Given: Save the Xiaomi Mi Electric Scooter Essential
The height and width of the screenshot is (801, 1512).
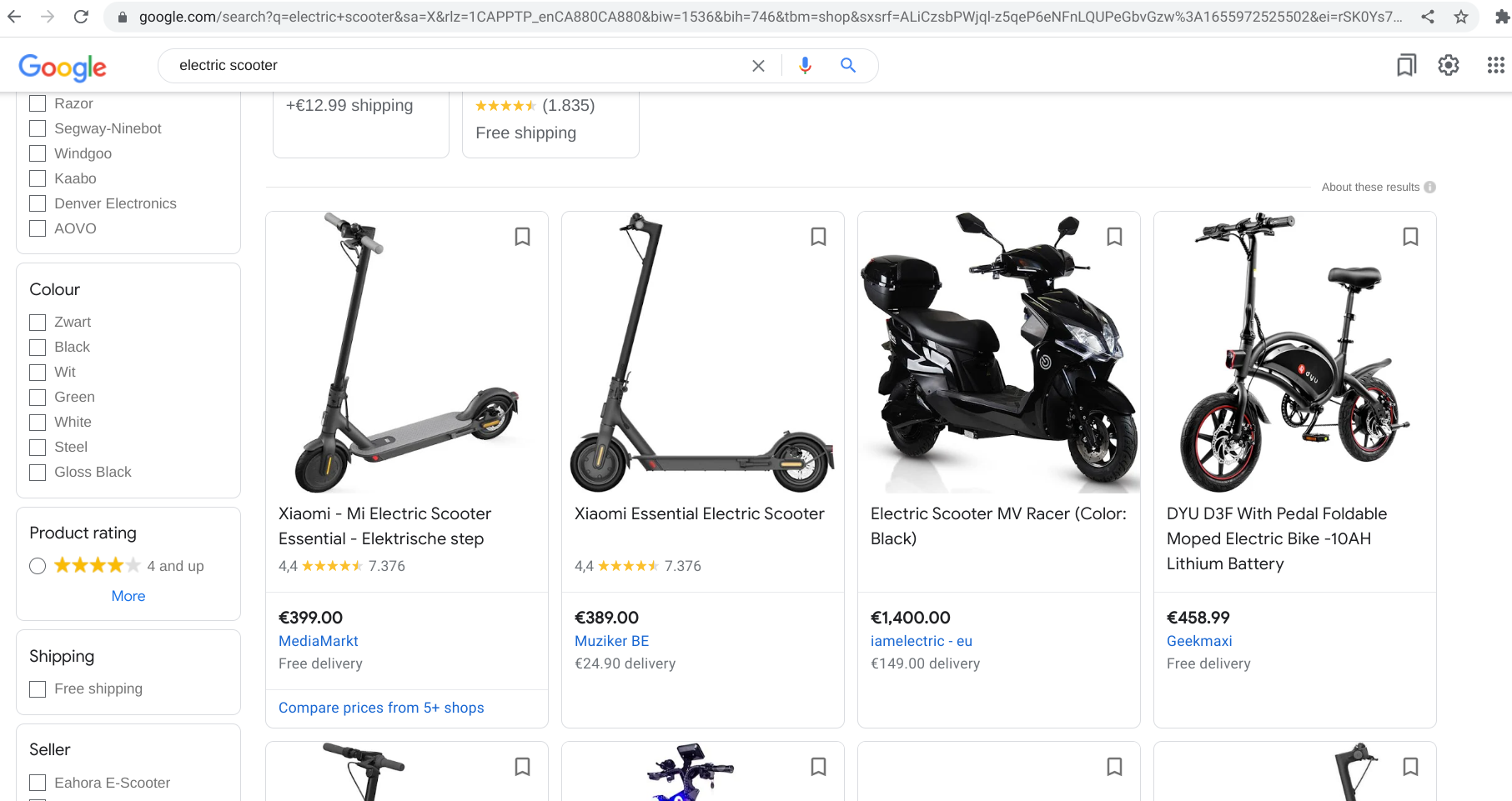Looking at the screenshot, I should 522,237.
